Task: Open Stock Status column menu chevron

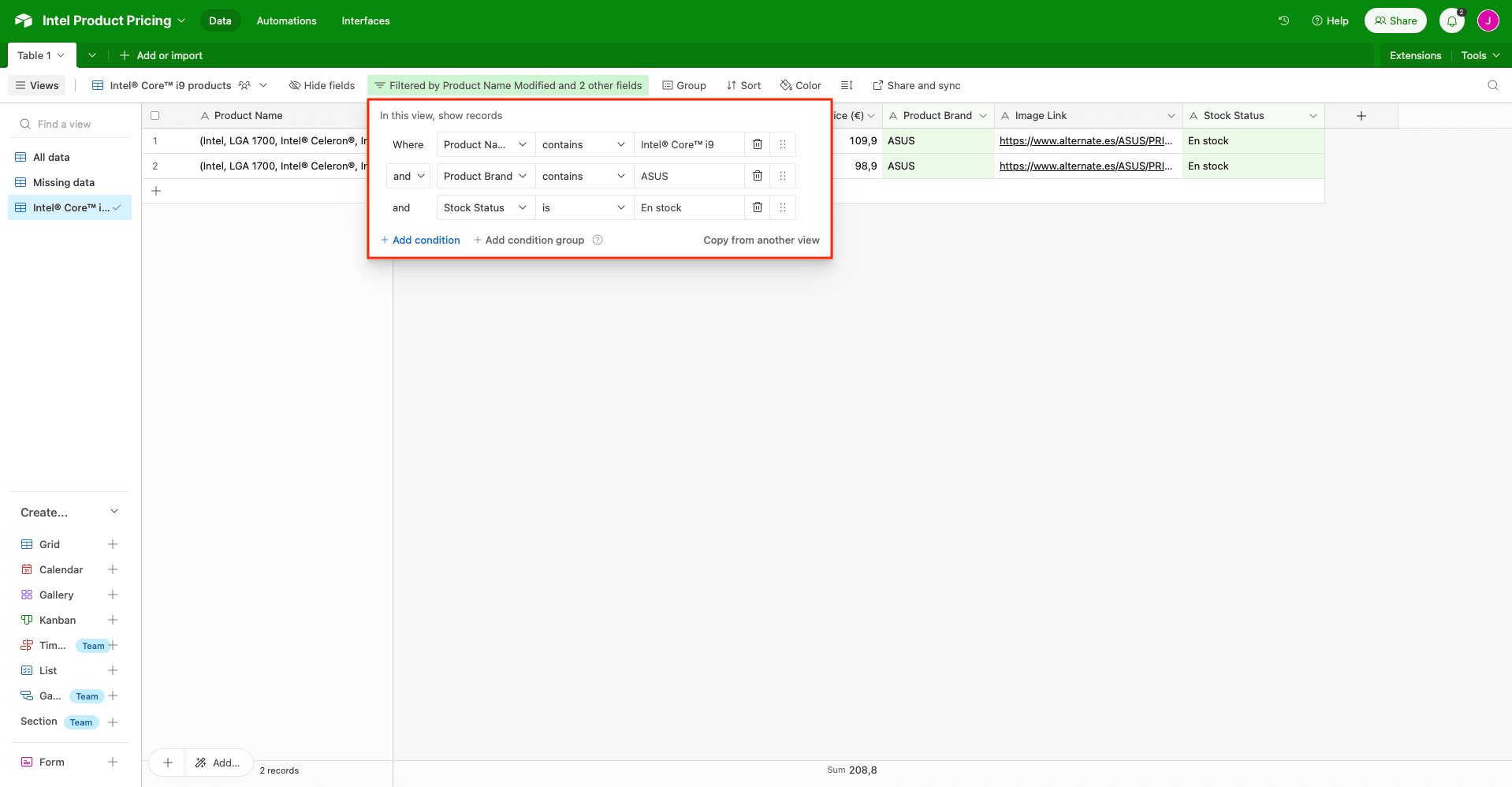Action: coord(1313,115)
